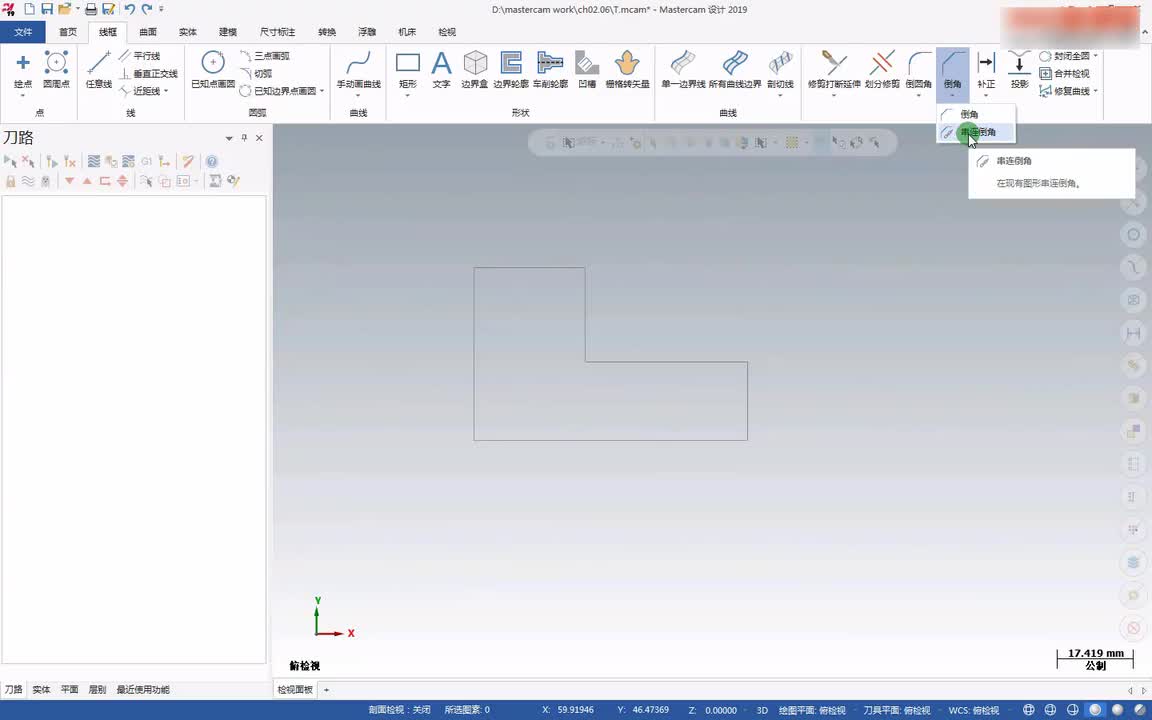Expand the 近距线 dropdown arrow

pos(166,91)
